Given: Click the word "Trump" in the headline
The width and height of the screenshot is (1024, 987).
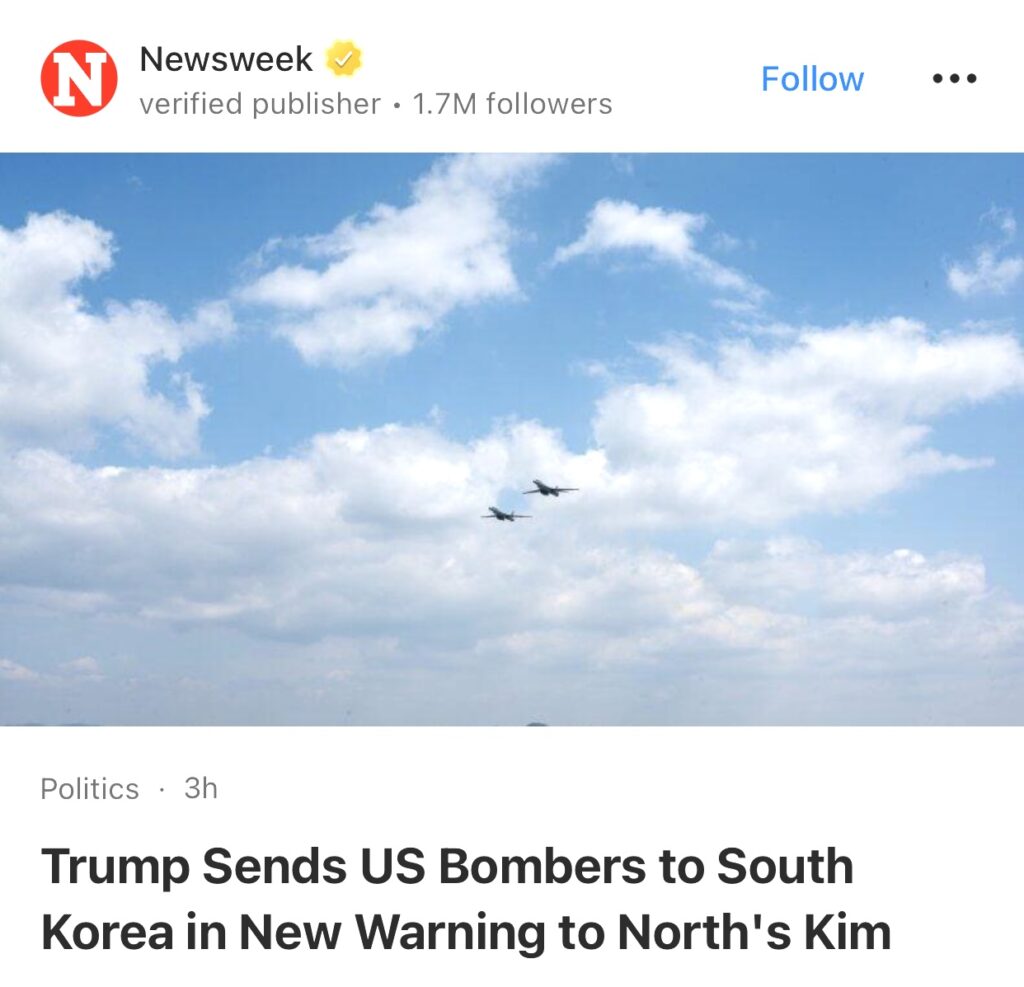Looking at the screenshot, I should (113, 867).
